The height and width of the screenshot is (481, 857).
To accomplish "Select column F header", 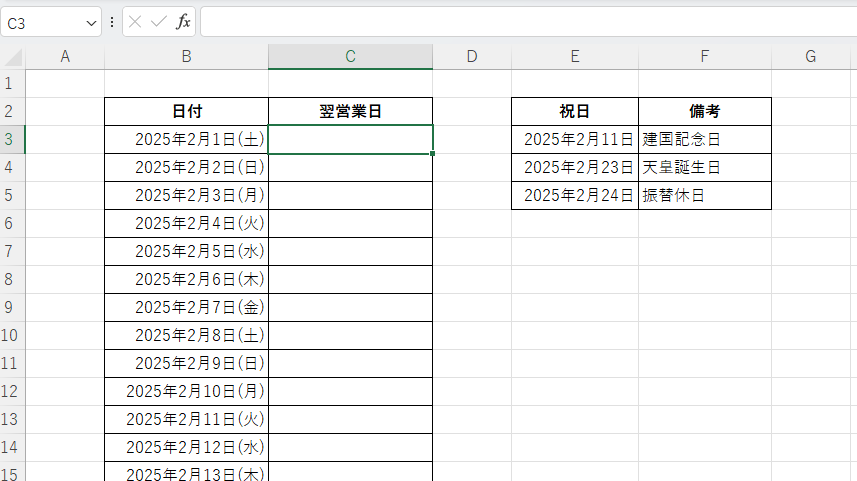I will 705,56.
